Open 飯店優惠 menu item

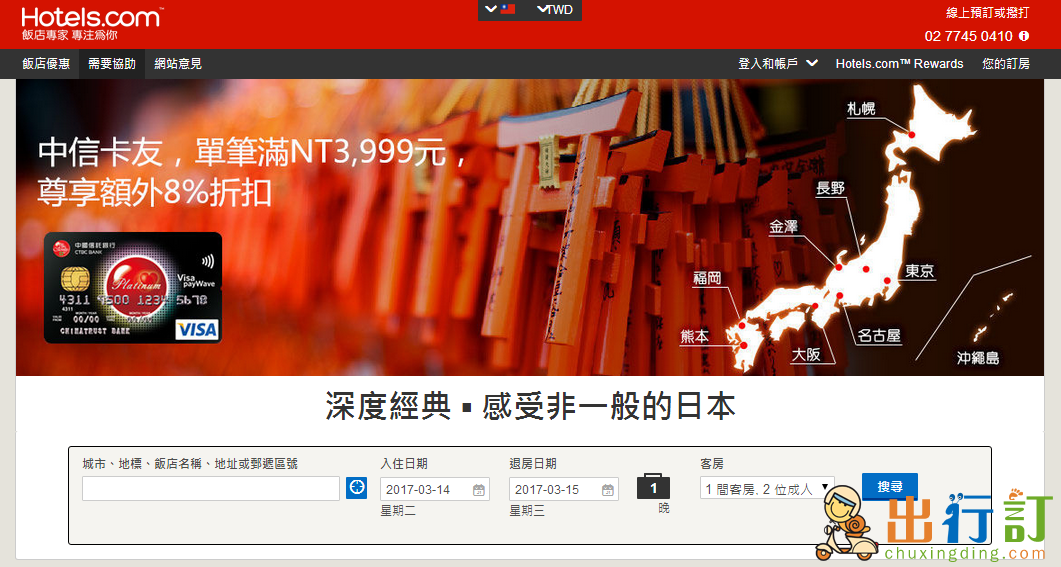tap(46, 64)
